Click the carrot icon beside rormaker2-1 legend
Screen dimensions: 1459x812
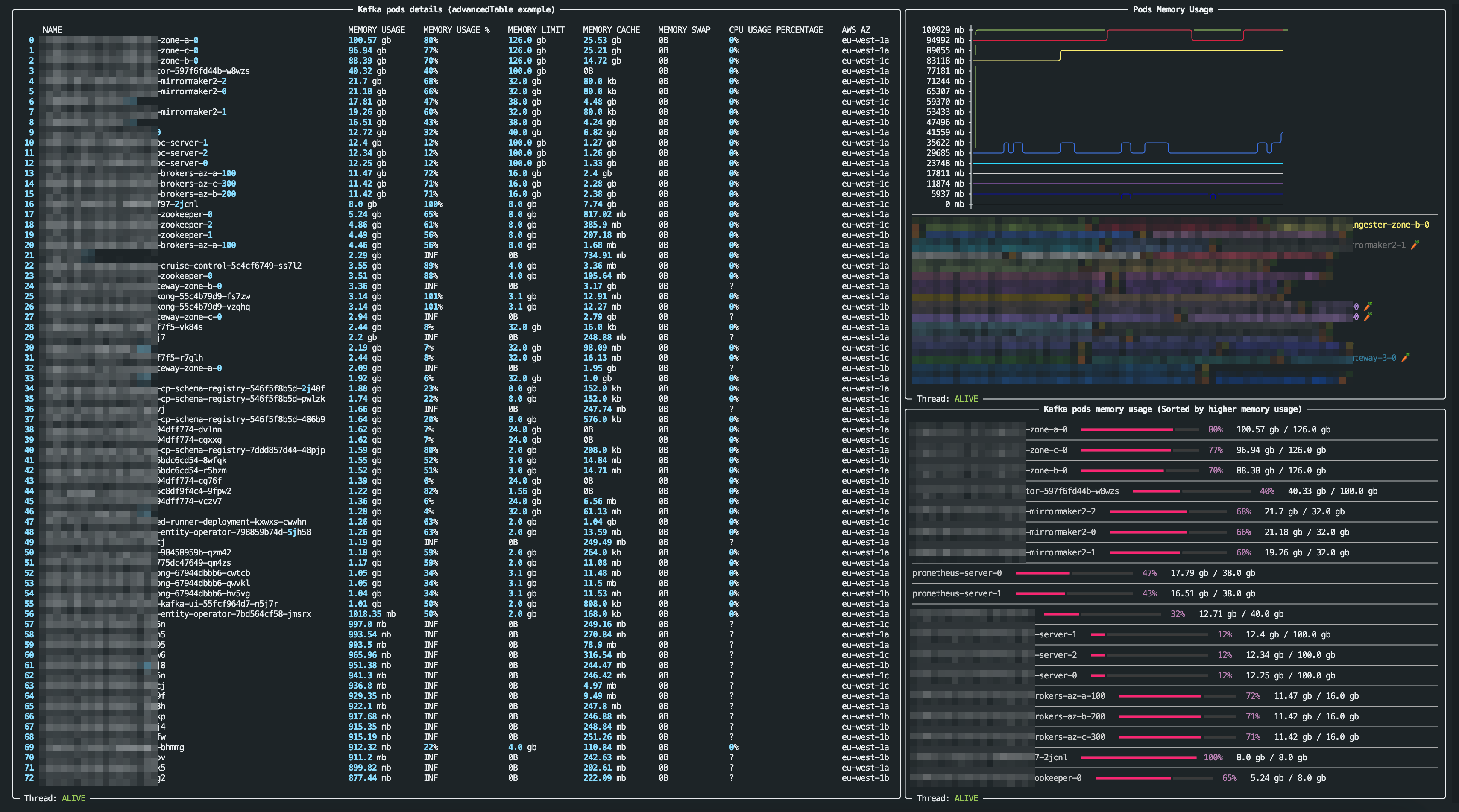pyautogui.click(x=1415, y=245)
